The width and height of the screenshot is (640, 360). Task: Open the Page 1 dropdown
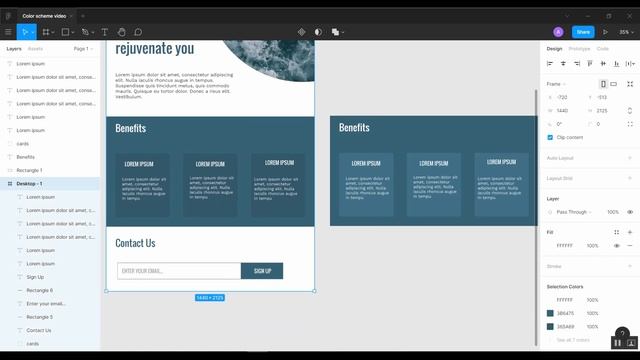tap(83, 49)
